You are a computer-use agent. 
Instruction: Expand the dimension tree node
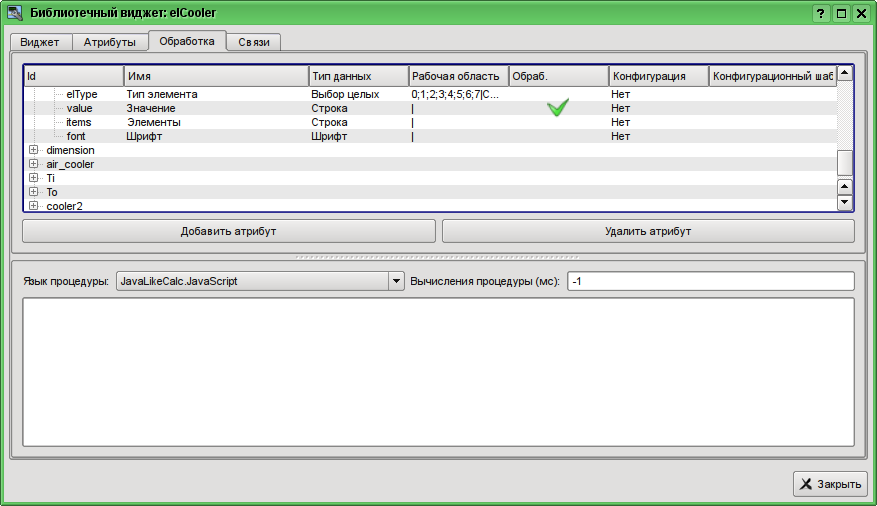coord(33,150)
